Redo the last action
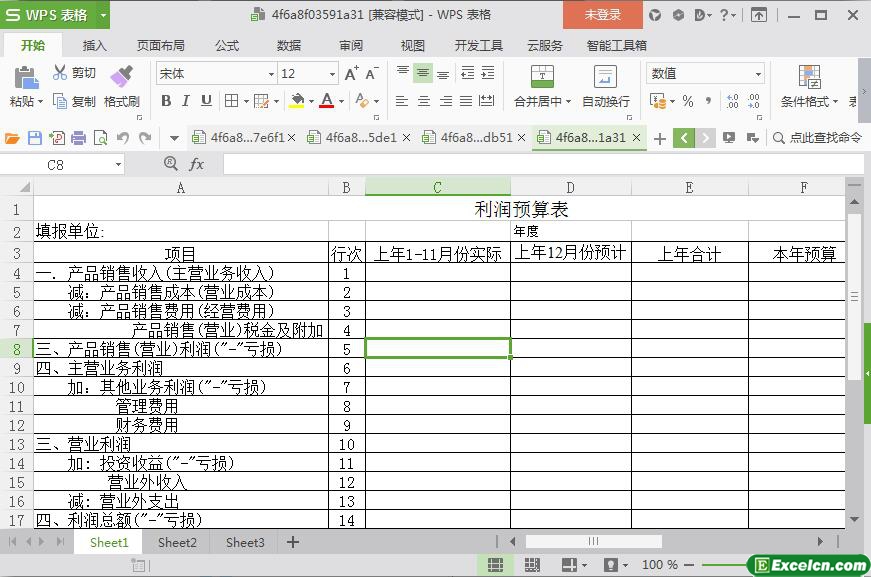Viewport: 871px width, 577px height. (145, 138)
